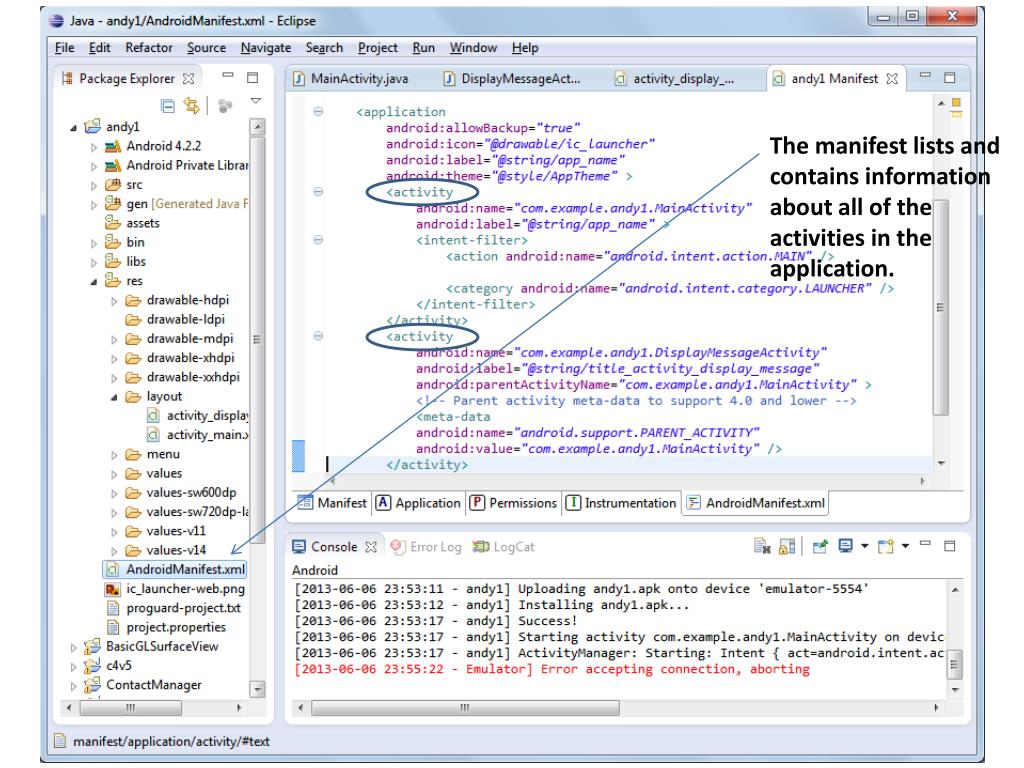Image resolution: width=1024 pixels, height=768 pixels.
Task: Select proguard-project.txt file
Action: 173,608
